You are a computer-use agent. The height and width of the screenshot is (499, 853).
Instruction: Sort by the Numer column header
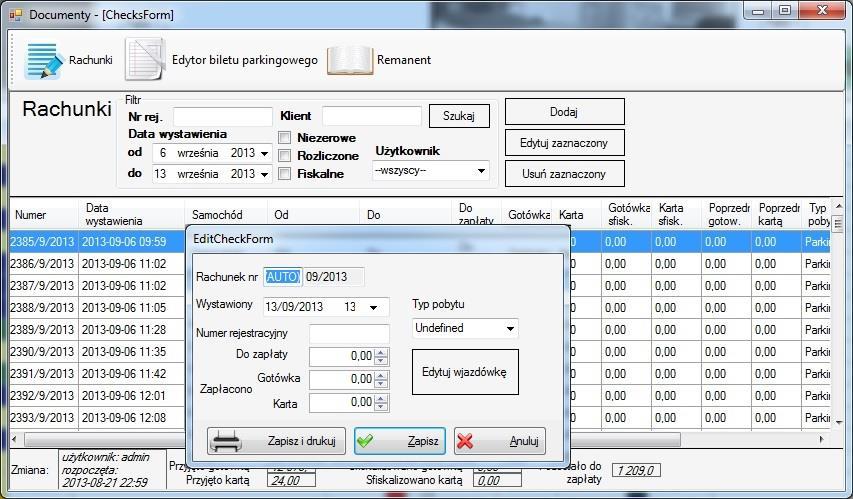pyautogui.click(x=44, y=214)
